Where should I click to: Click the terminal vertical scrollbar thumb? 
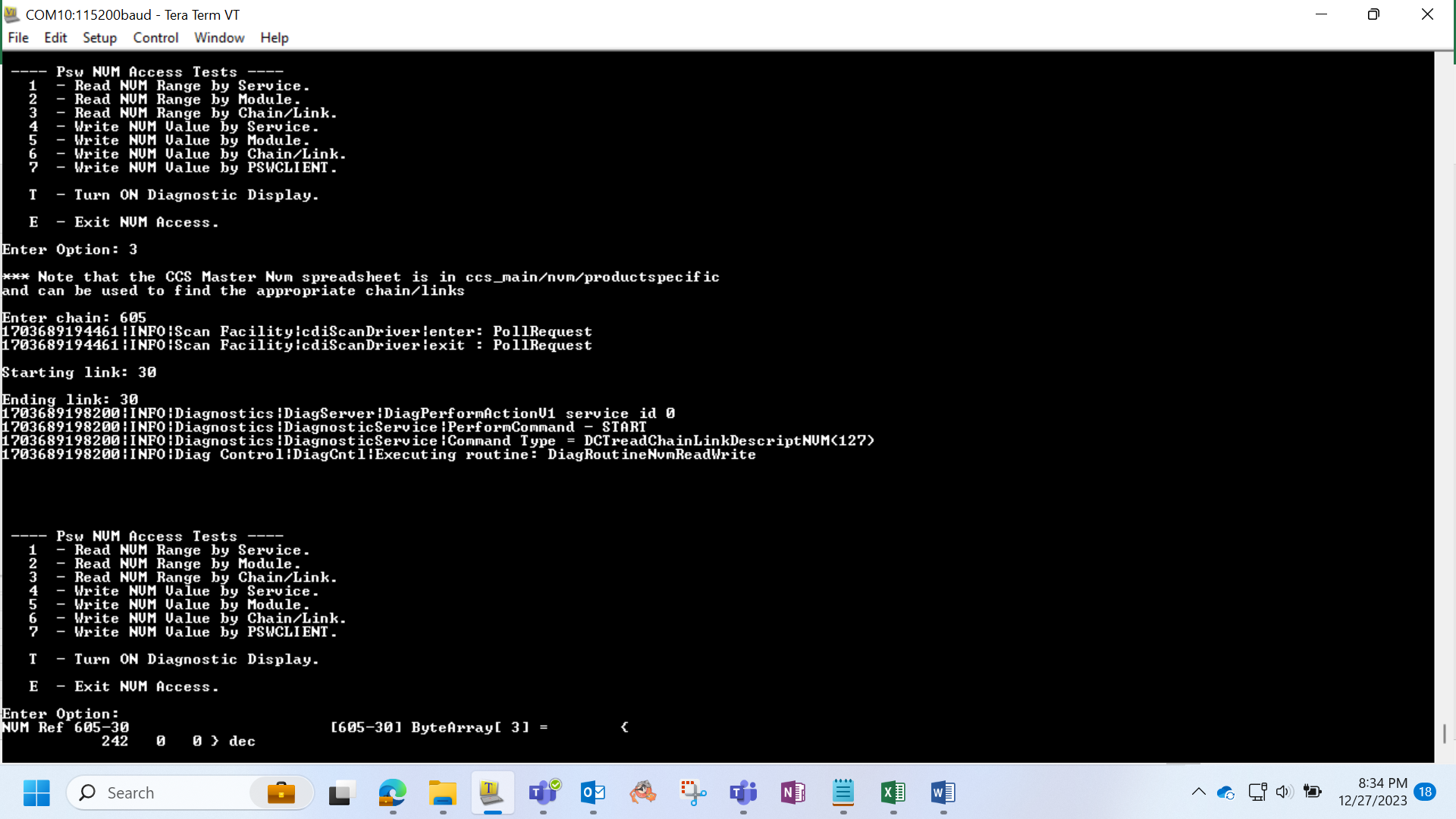pos(1445,733)
